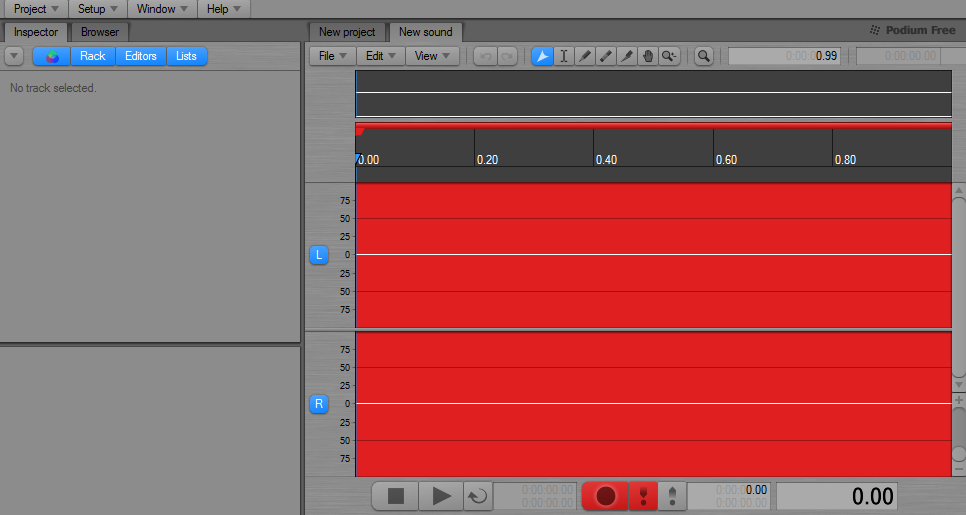The height and width of the screenshot is (515, 966).
Task: Click the blue play cursor at 0.00
Action: coord(357,158)
